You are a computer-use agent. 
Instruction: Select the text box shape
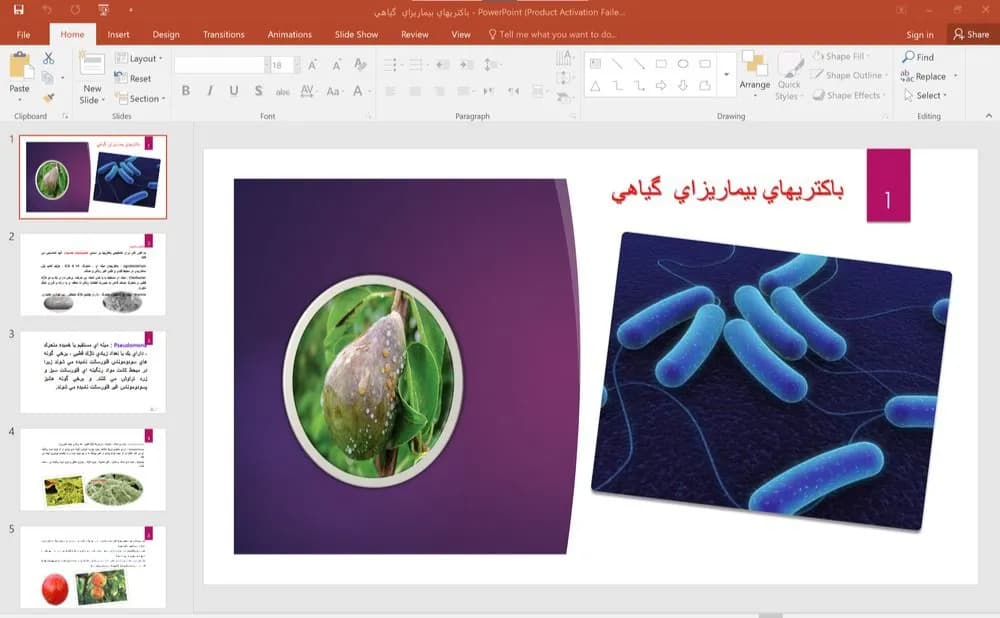point(595,64)
